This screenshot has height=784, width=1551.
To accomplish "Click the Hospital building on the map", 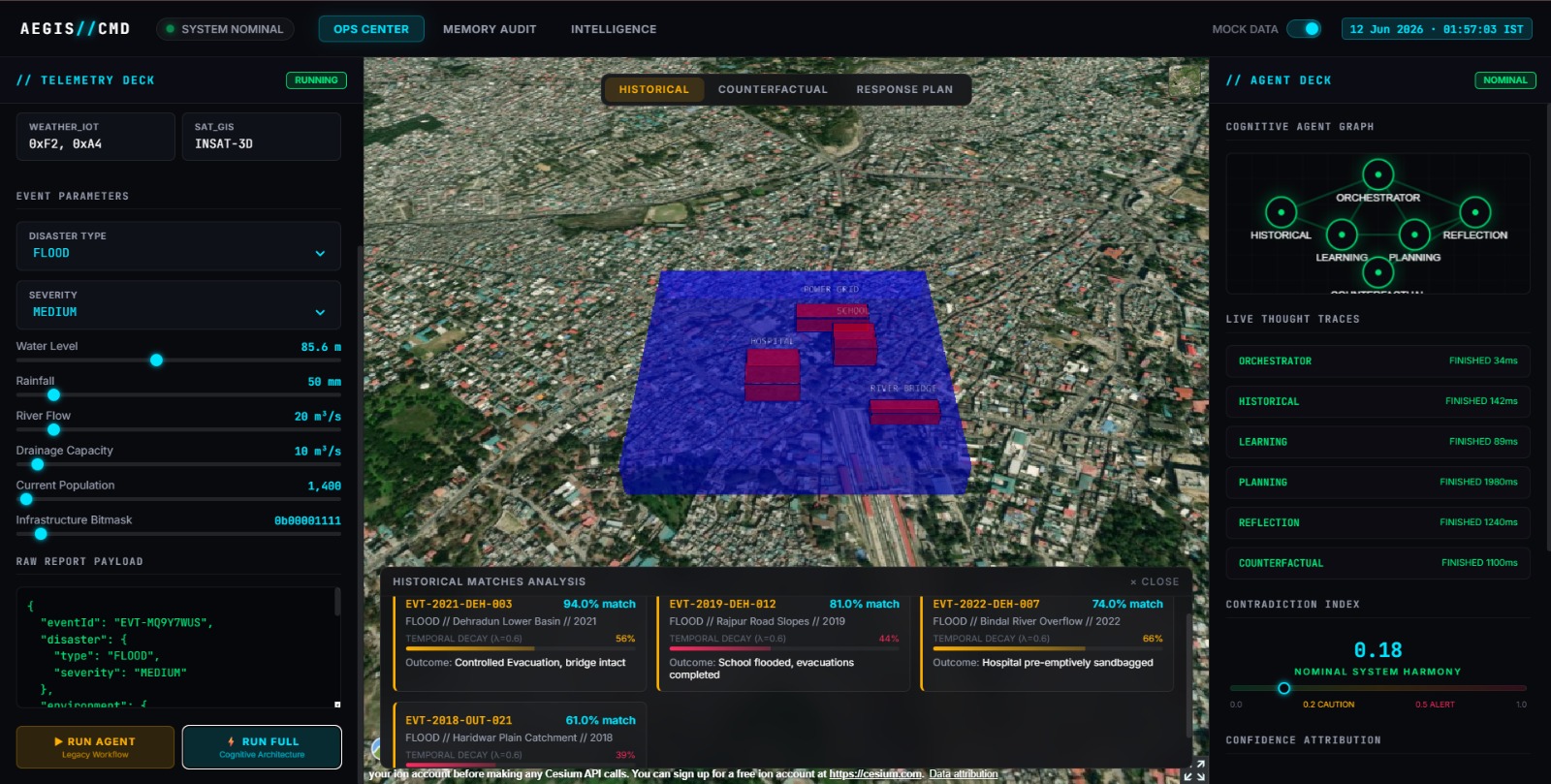I will click(773, 374).
